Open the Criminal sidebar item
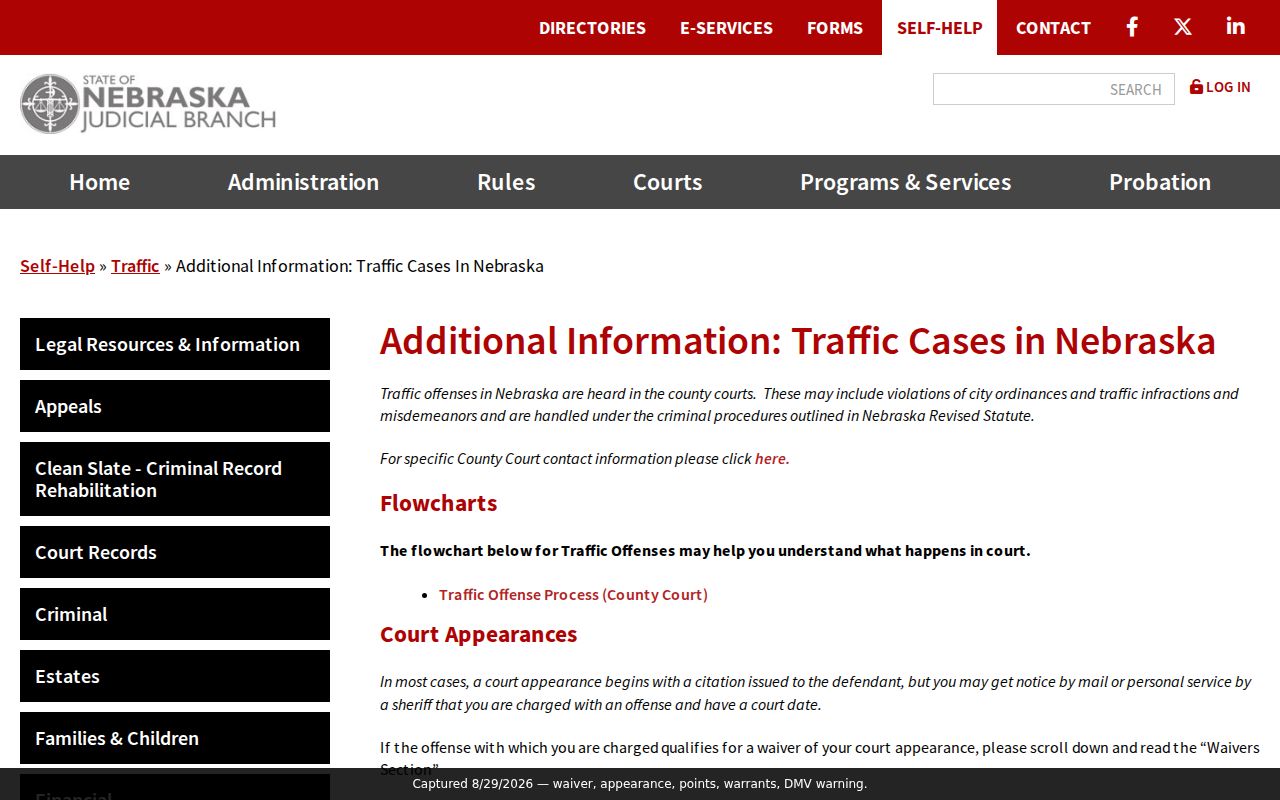Image resolution: width=1280 pixels, height=800 pixels. click(x=175, y=614)
